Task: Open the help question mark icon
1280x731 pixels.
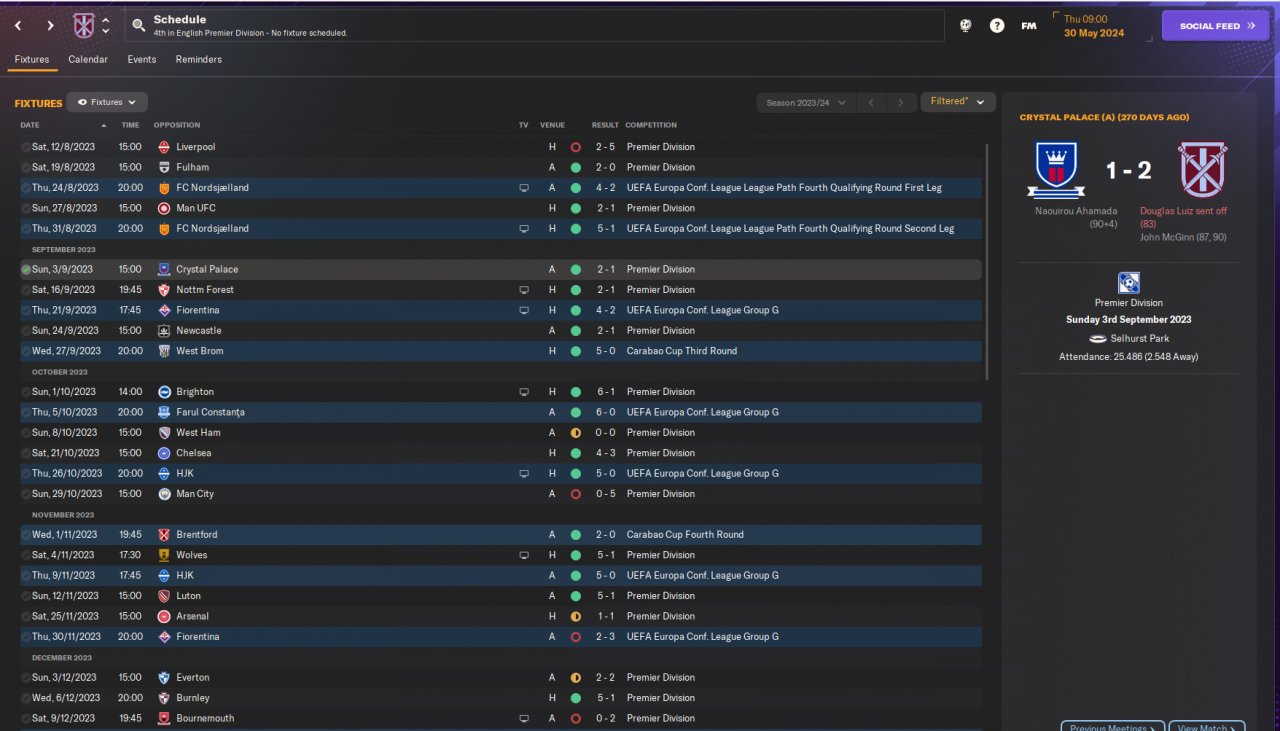Action: click(x=997, y=26)
